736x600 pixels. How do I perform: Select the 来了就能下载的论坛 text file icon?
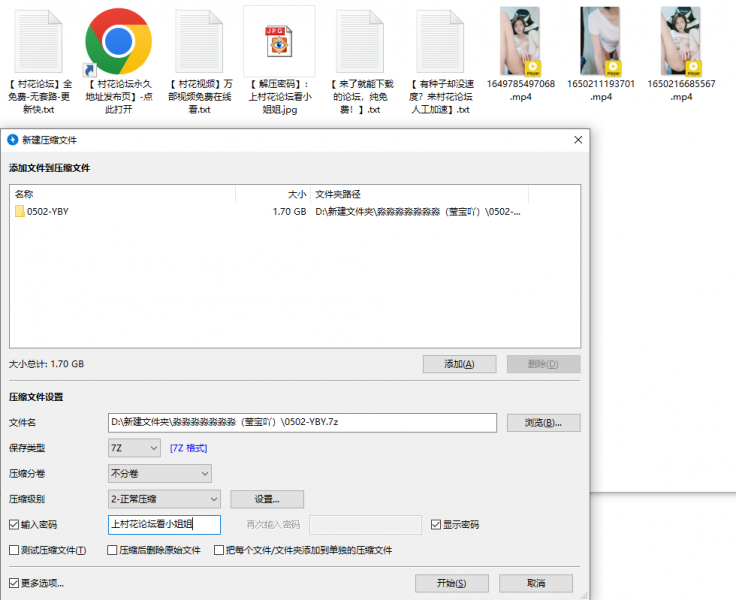pyautogui.click(x=359, y=42)
